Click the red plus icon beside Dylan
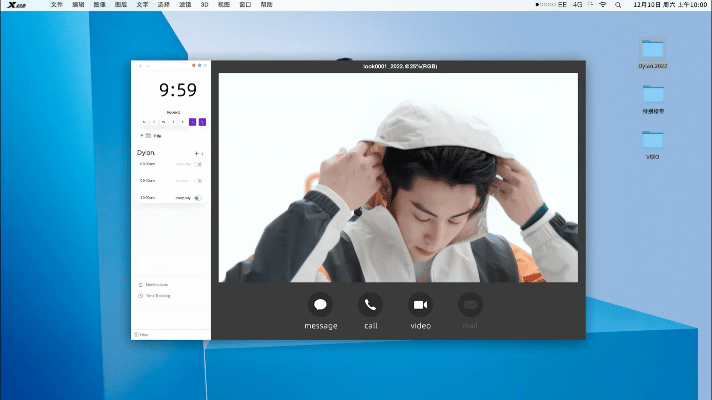Viewport: 712px width, 400px height. tap(197, 153)
